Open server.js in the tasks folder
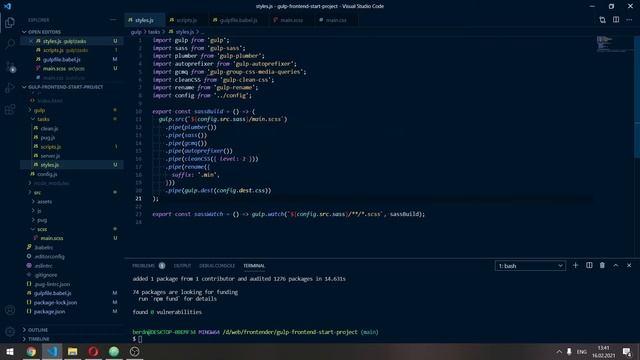This screenshot has height=360, width=640. [x=50, y=156]
